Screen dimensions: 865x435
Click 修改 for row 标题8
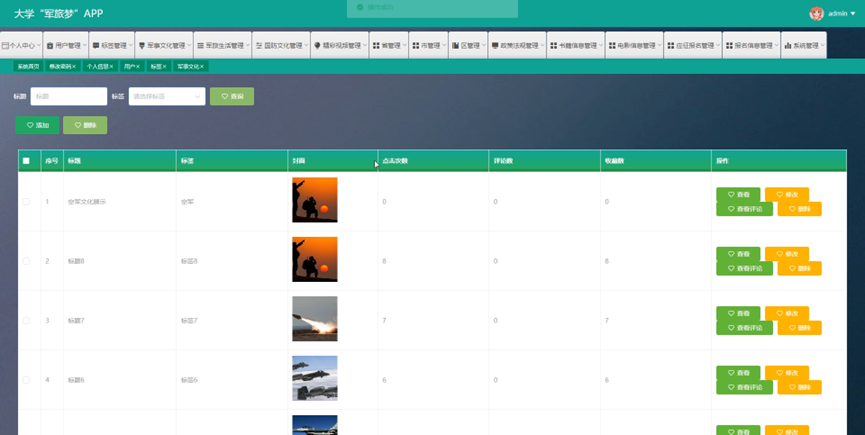[787, 254]
